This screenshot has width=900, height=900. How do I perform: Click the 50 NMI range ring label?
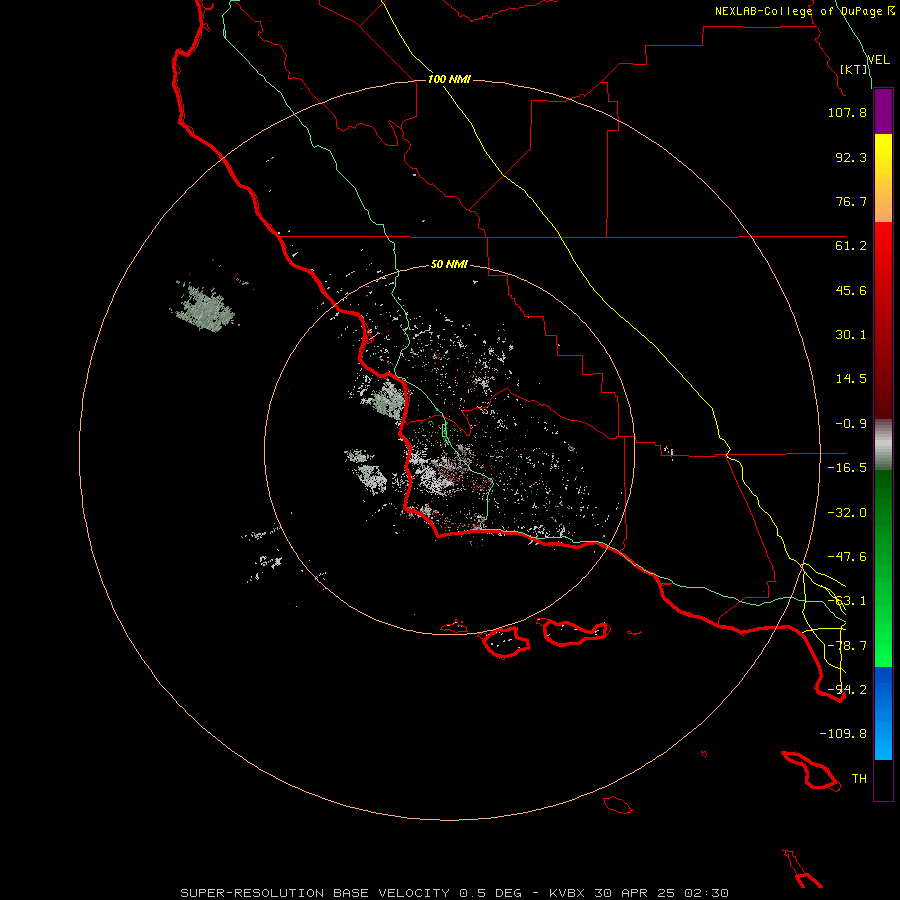[449, 265]
